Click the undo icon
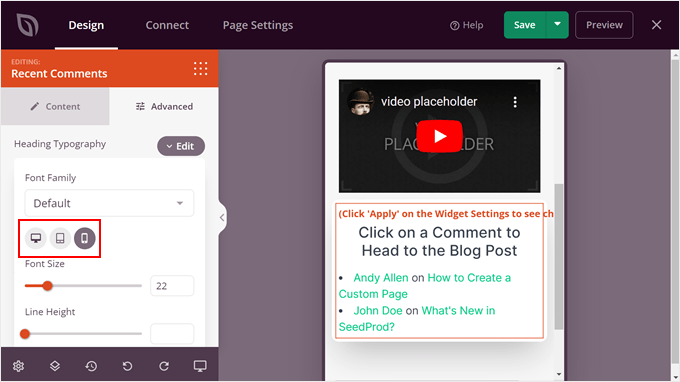This screenshot has height=382, width=680. 128,366
